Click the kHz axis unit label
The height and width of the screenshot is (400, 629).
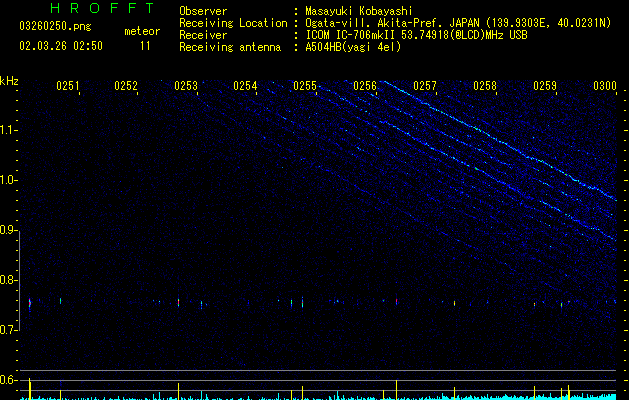point(9,81)
